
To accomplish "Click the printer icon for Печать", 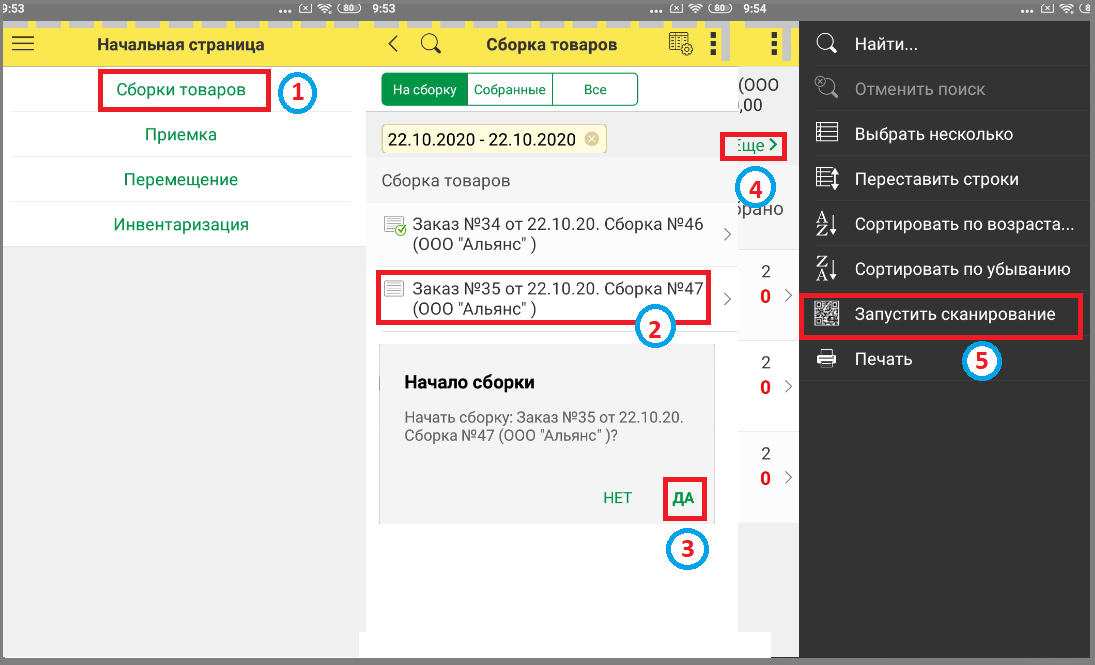I will pos(827,359).
